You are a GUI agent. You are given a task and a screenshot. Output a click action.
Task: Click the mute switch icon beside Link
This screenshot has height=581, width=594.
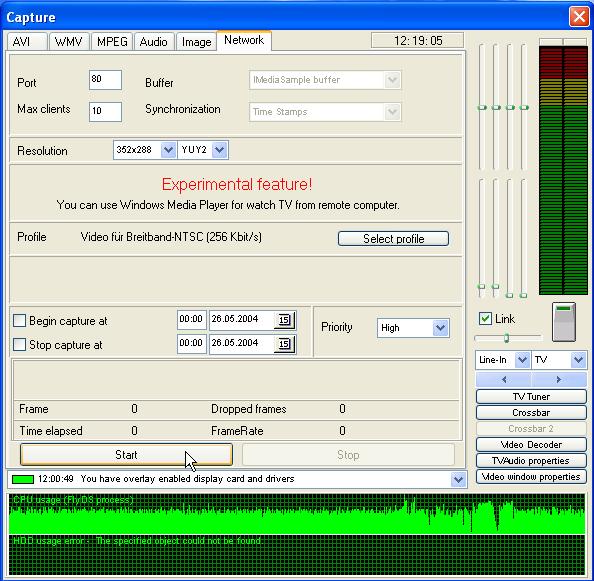(x=564, y=322)
